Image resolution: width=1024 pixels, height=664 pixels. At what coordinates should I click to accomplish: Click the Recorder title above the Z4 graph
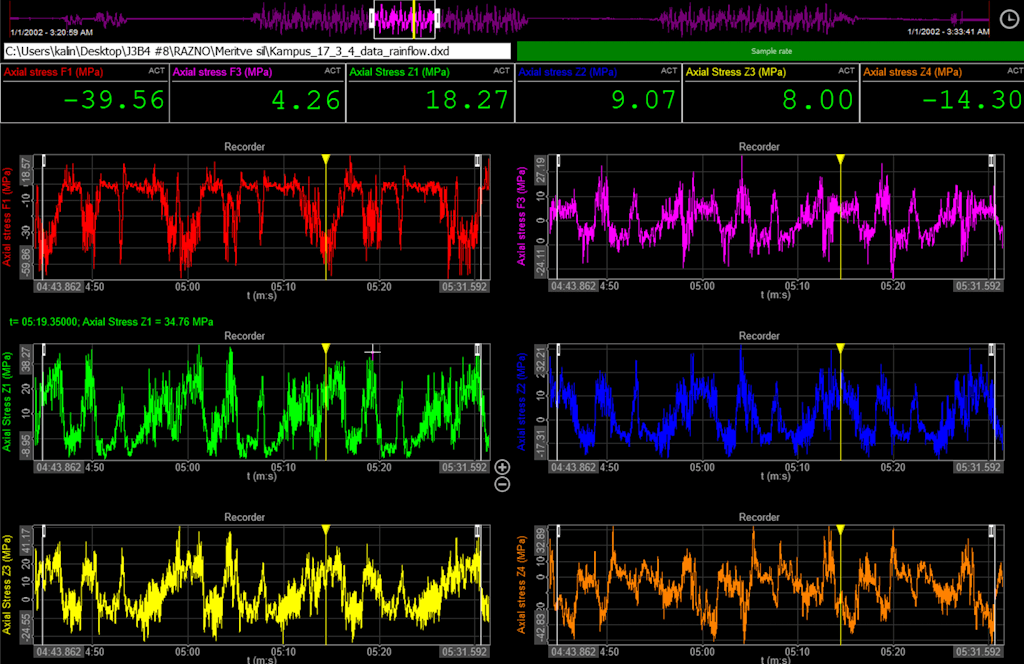759,517
